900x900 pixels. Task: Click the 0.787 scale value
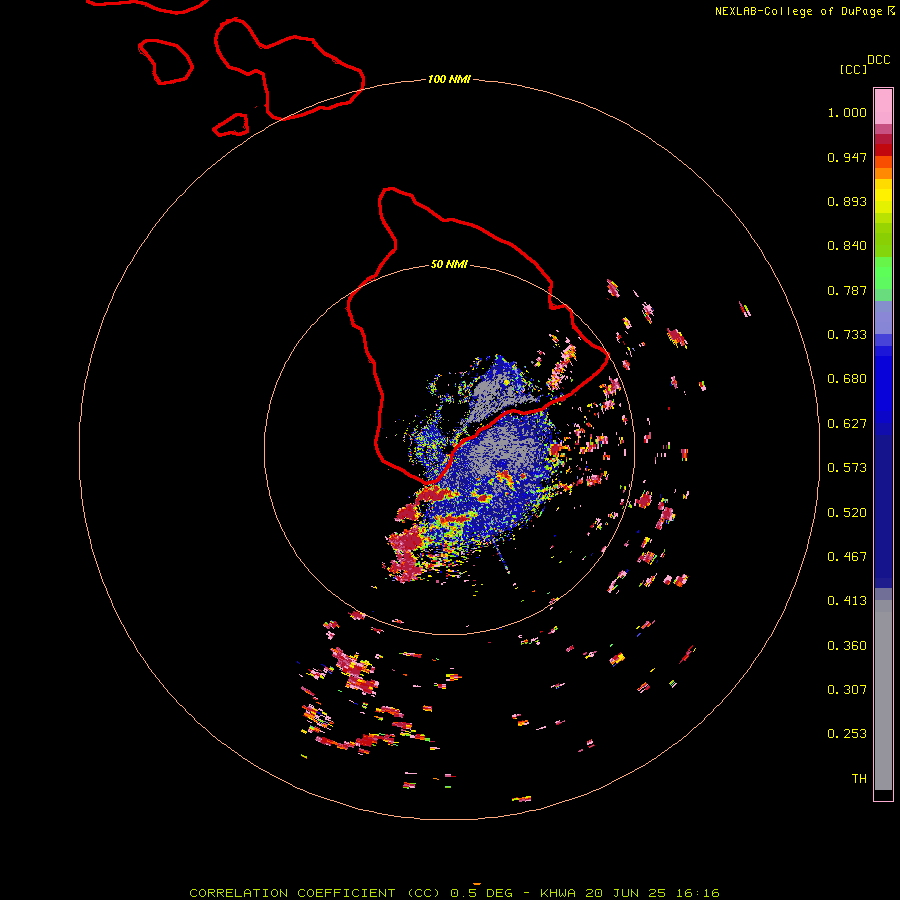[847, 290]
